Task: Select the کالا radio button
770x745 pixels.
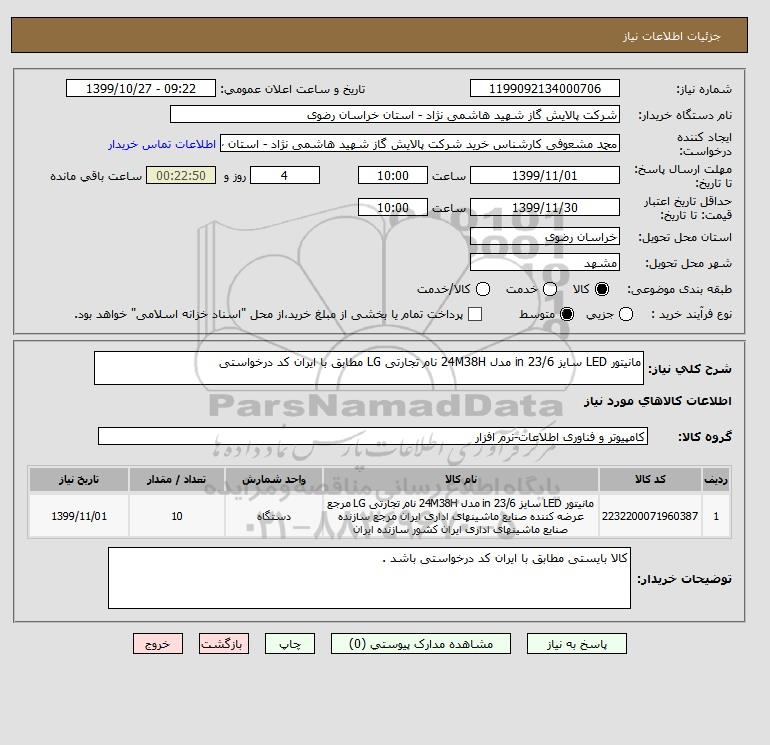Action: [x=602, y=289]
